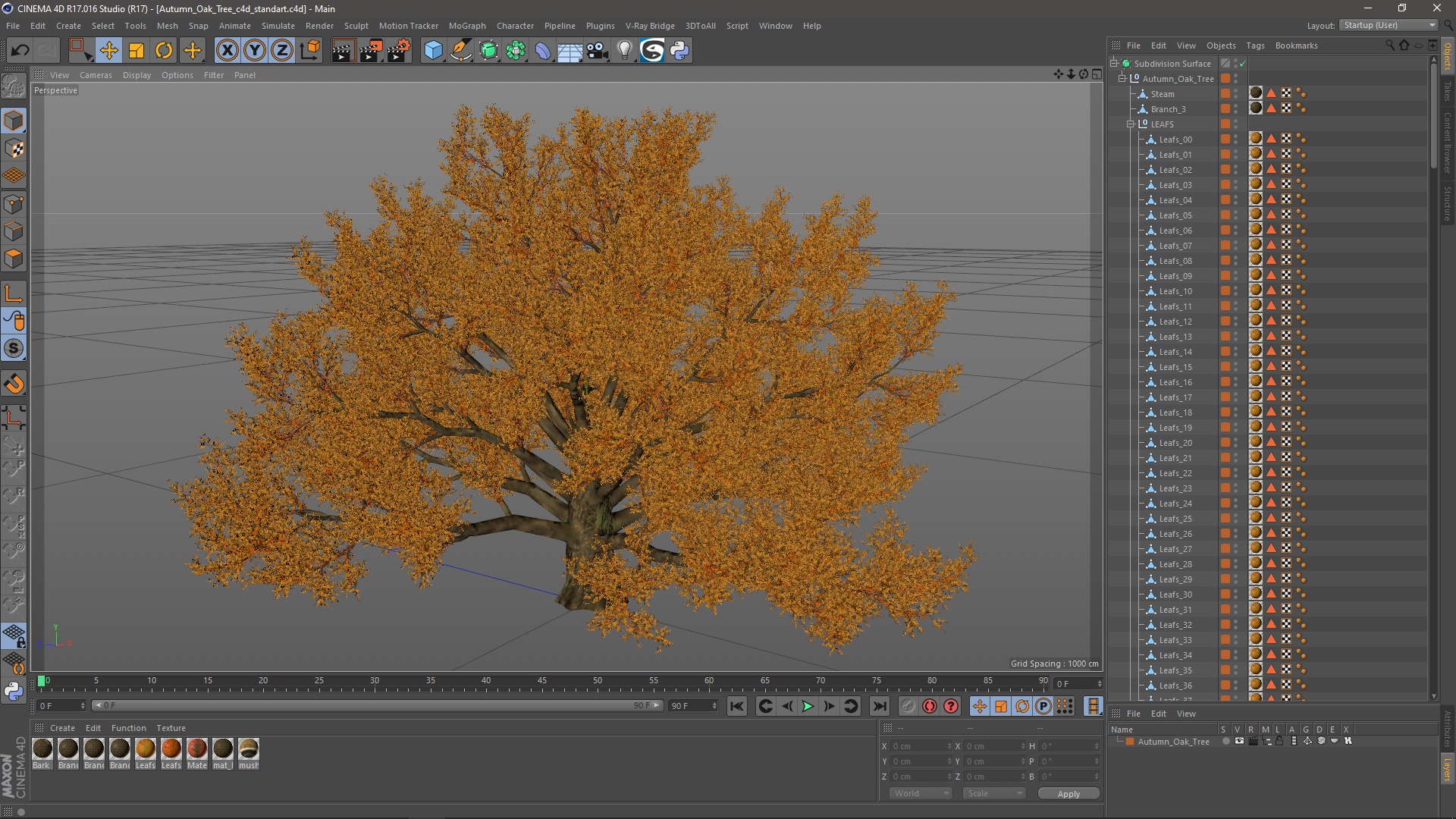Select the Bark material swatch
Screen dimensions: 1456x819
[x=42, y=753]
